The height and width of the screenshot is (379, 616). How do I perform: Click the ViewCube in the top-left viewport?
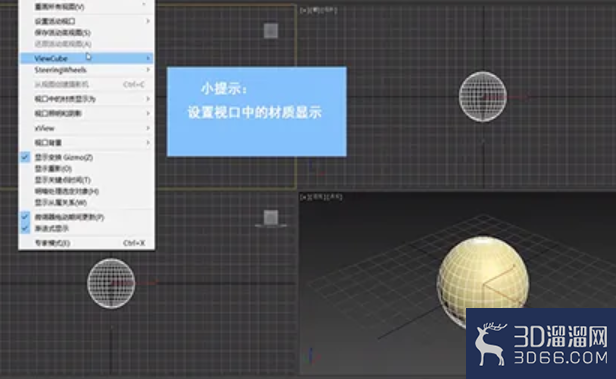[271, 31]
